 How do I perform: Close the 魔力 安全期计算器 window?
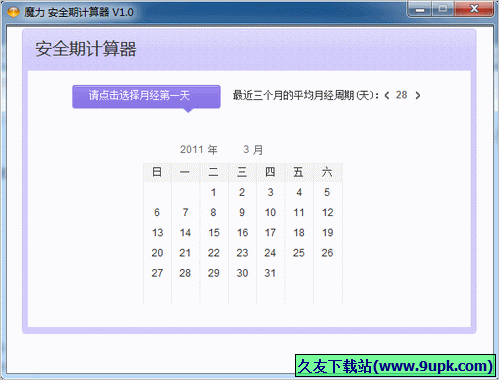pyautogui.click(x=474, y=9)
